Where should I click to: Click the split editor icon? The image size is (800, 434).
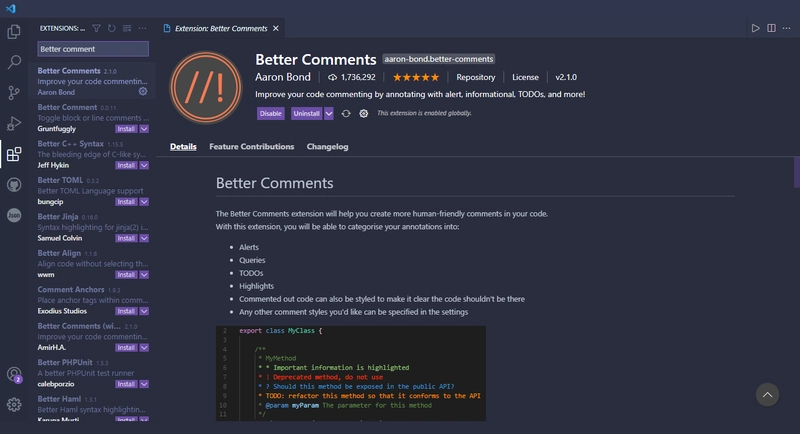pyautogui.click(x=771, y=28)
